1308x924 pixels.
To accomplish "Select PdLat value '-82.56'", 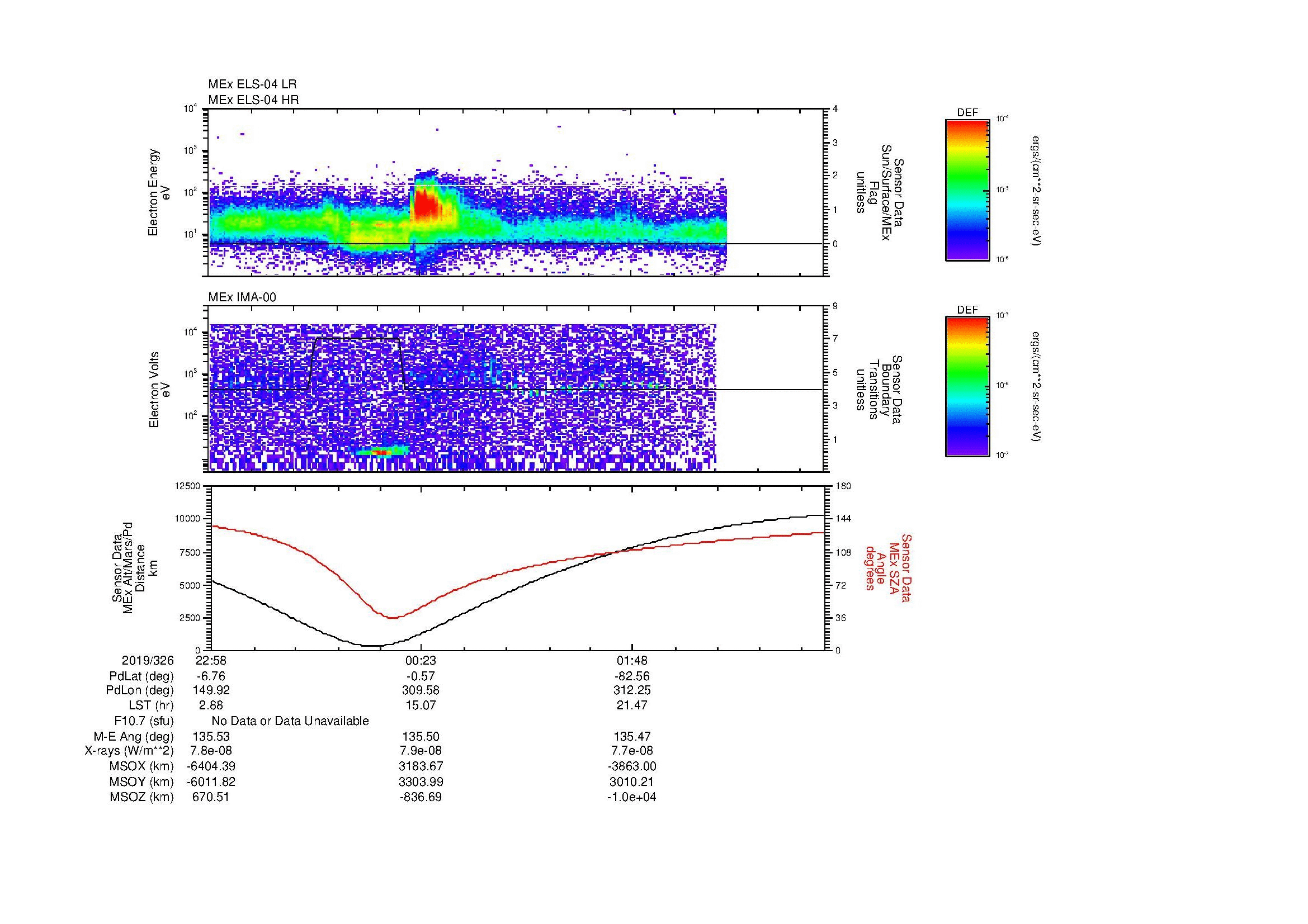I will [632, 676].
